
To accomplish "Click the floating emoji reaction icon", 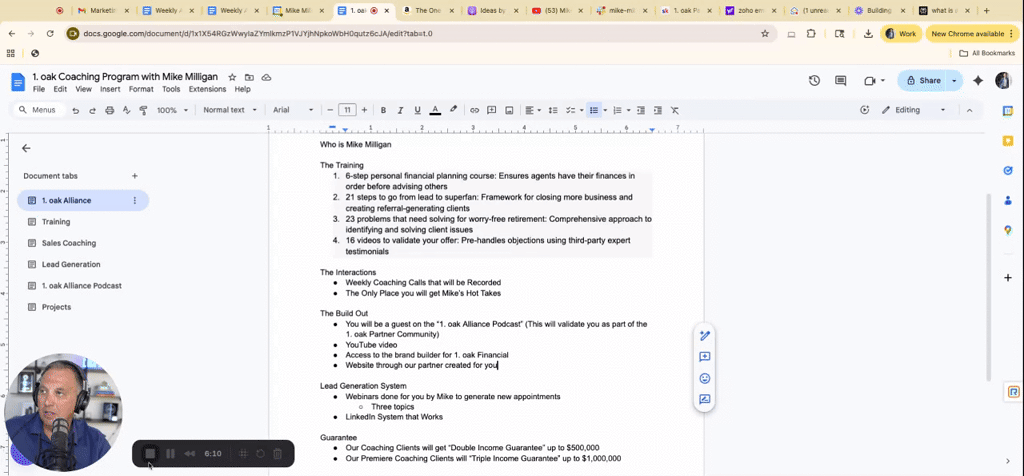I will (705, 378).
